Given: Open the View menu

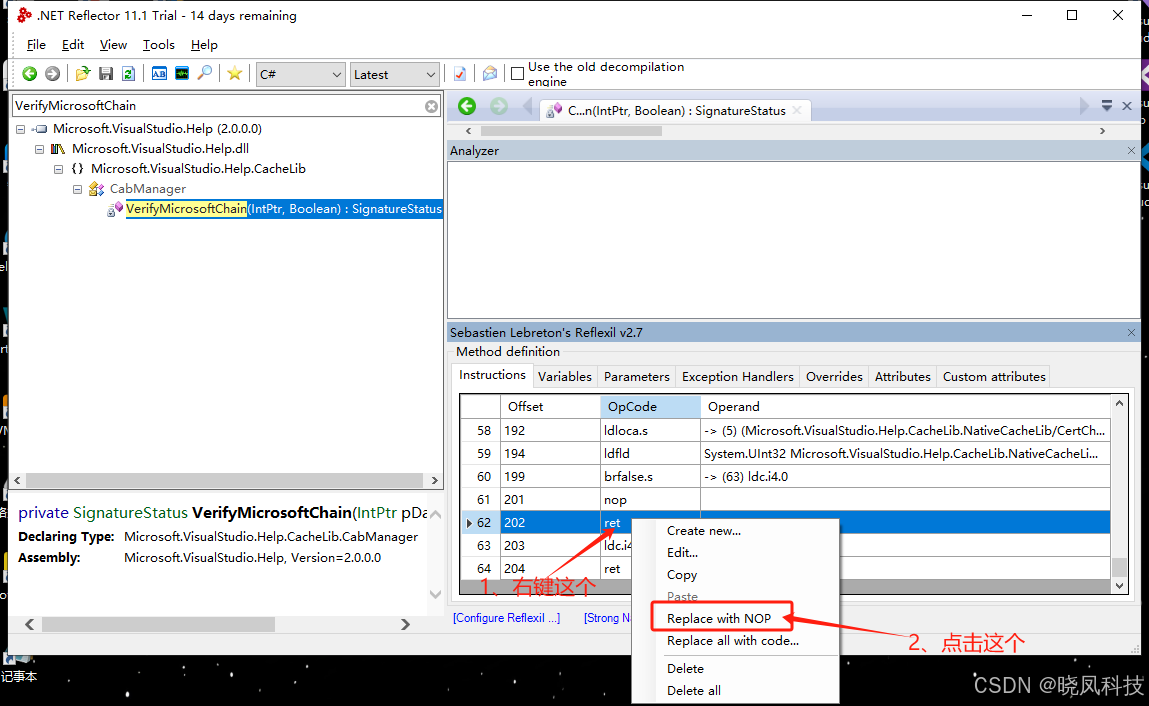Looking at the screenshot, I should tap(113, 45).
